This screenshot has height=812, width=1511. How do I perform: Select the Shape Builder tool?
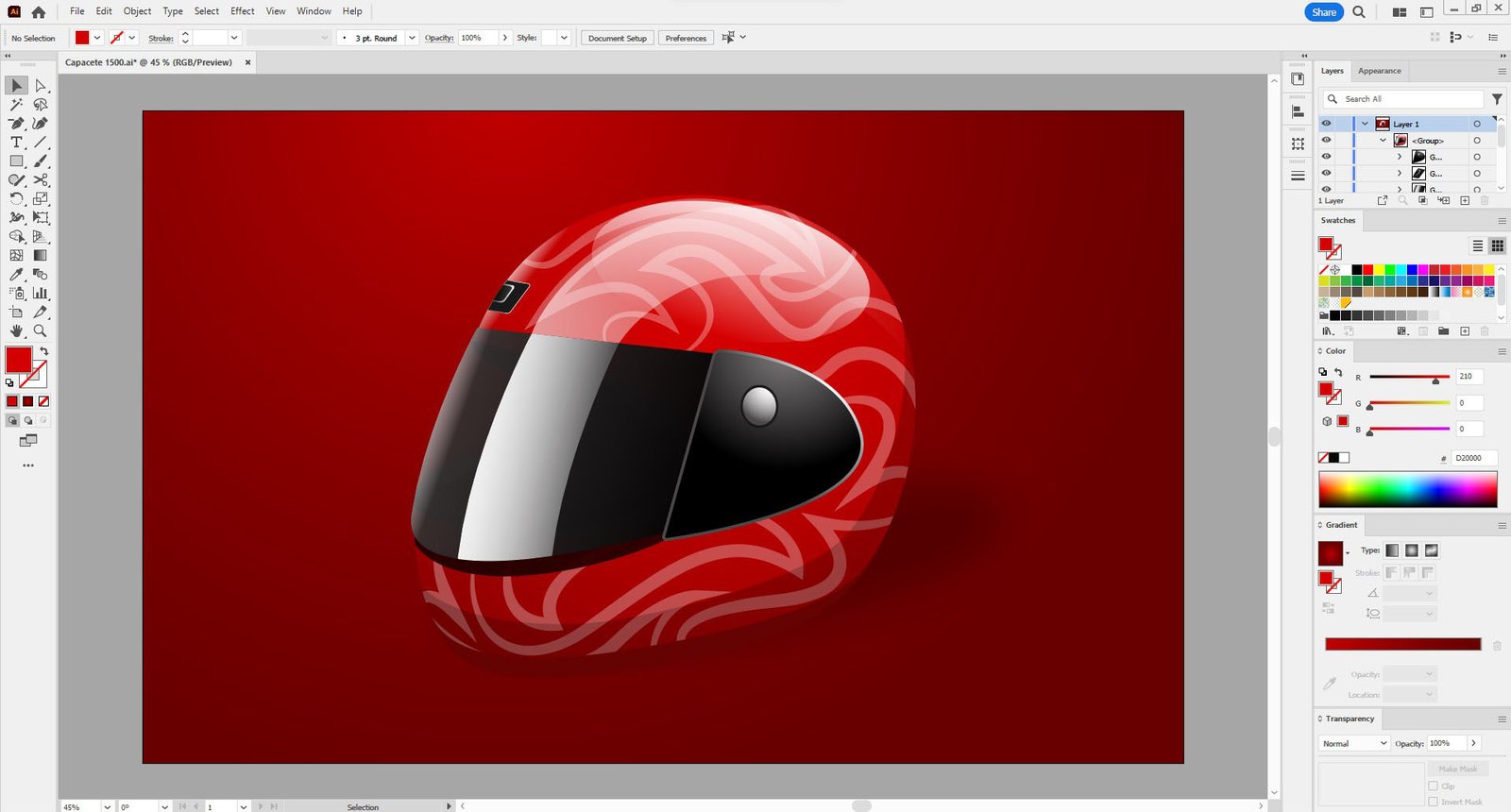[x=16, y=237]
